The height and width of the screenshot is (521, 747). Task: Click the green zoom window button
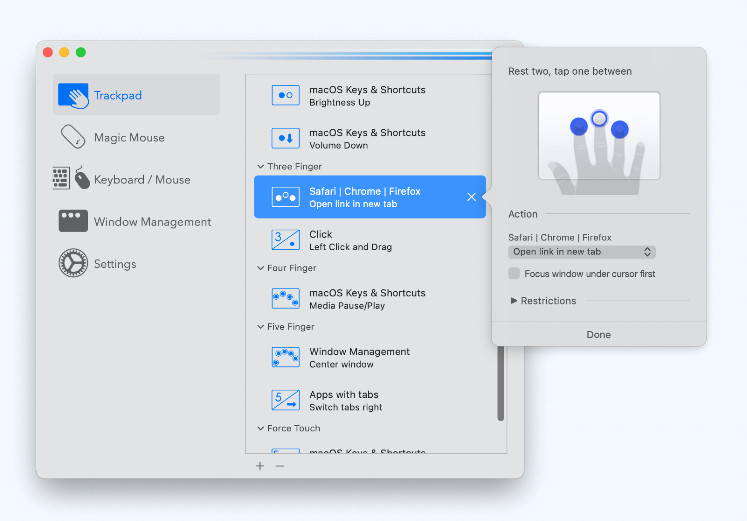(81, 52)
